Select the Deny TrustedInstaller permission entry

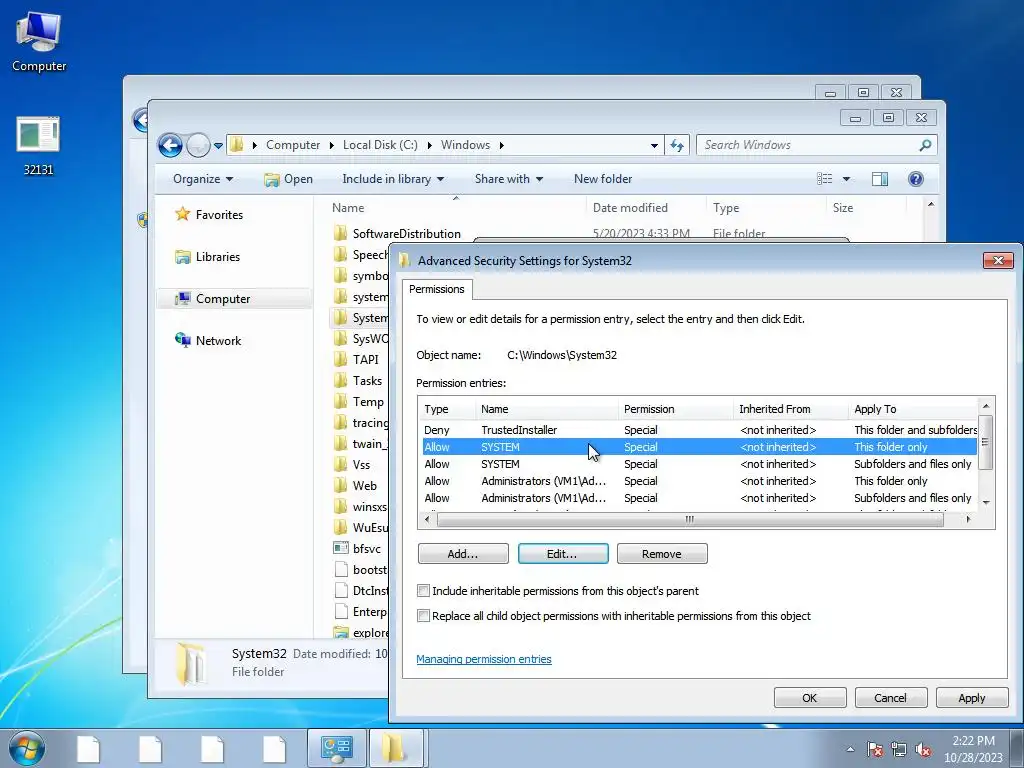[x=697, y=430]
